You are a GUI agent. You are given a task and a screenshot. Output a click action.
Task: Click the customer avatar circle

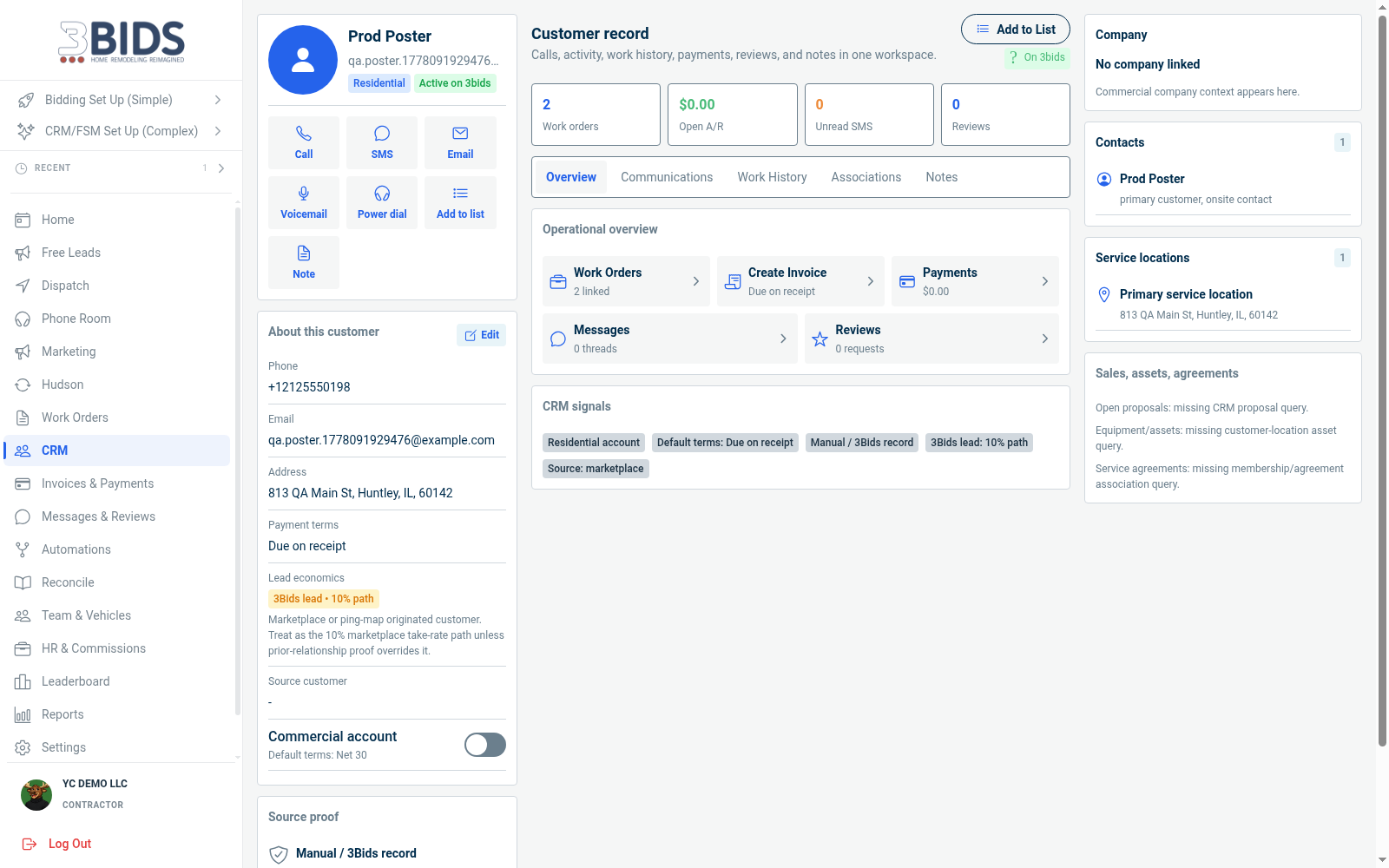(303, 60)
